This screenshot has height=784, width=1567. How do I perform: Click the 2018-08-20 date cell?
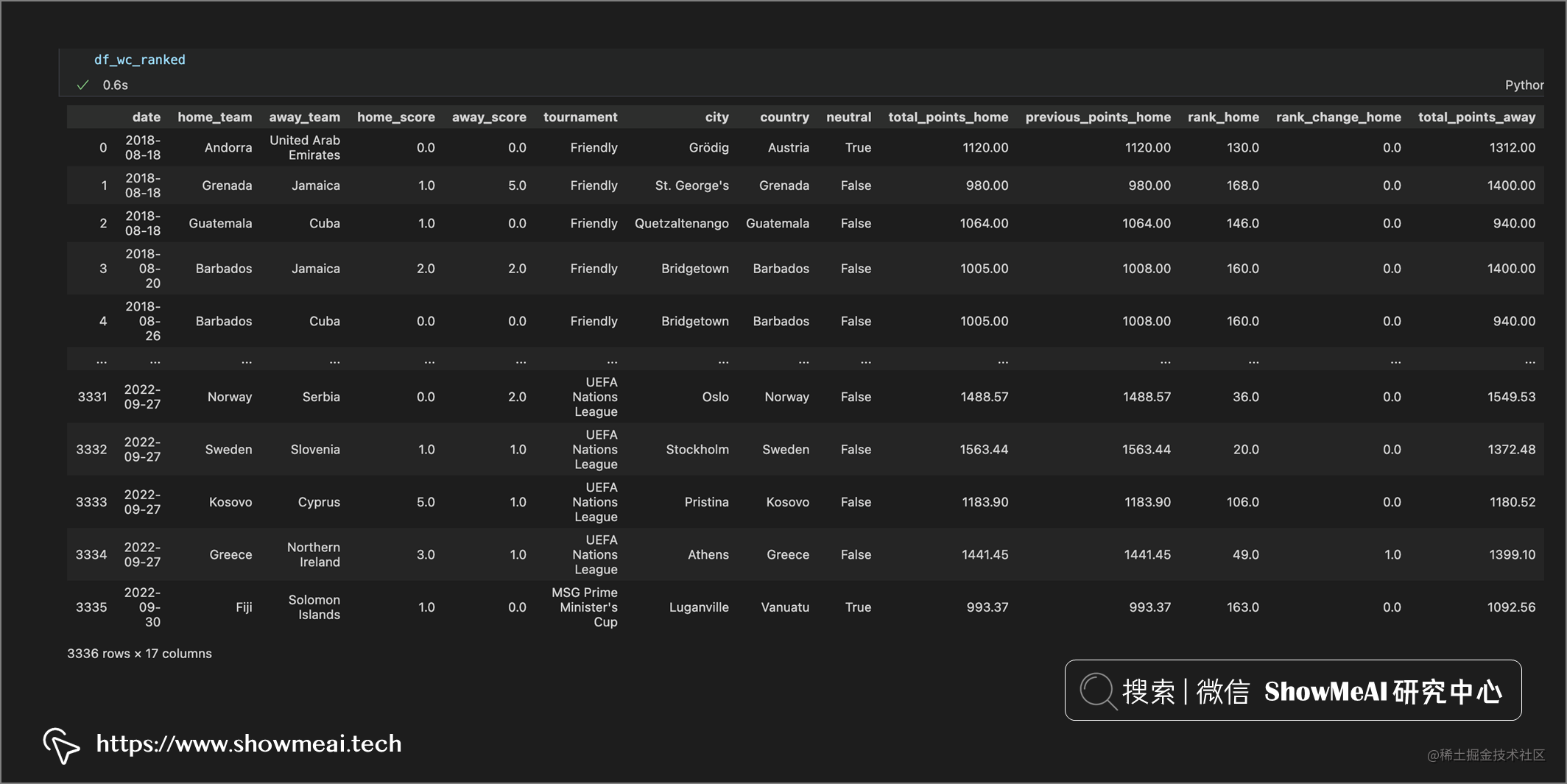coord(143,269)
